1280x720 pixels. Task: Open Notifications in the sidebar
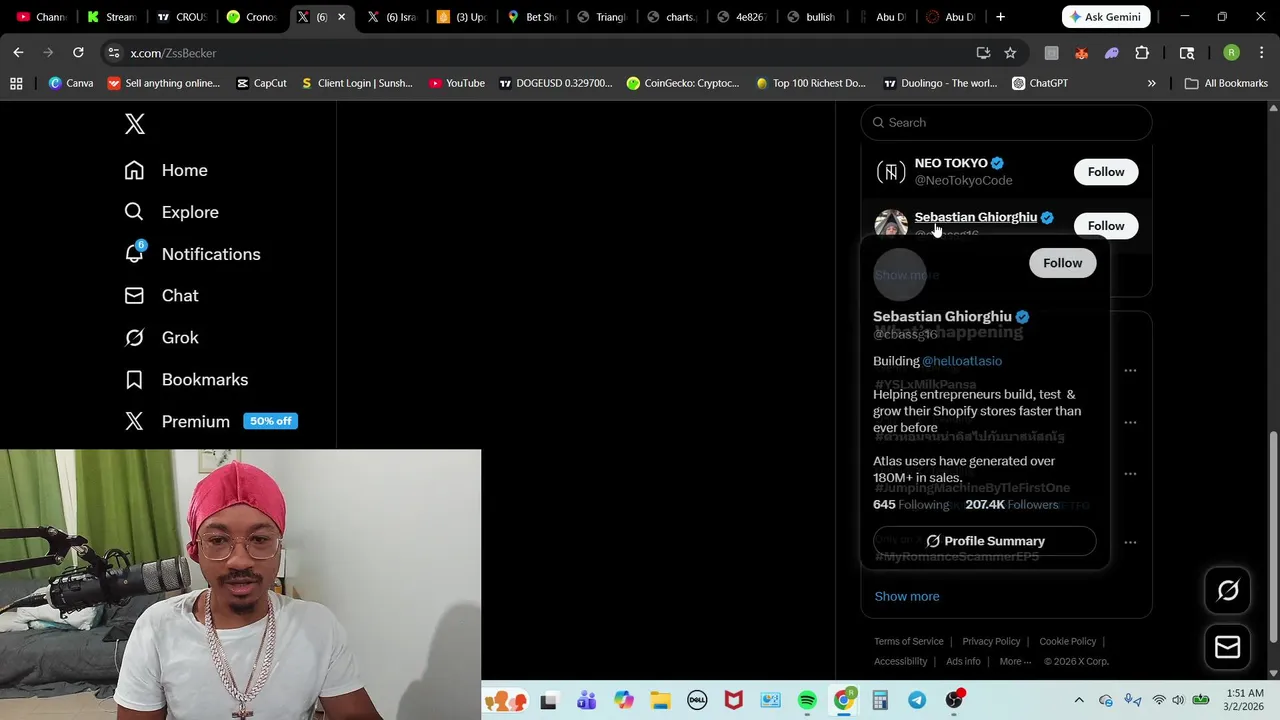[192, 254]
